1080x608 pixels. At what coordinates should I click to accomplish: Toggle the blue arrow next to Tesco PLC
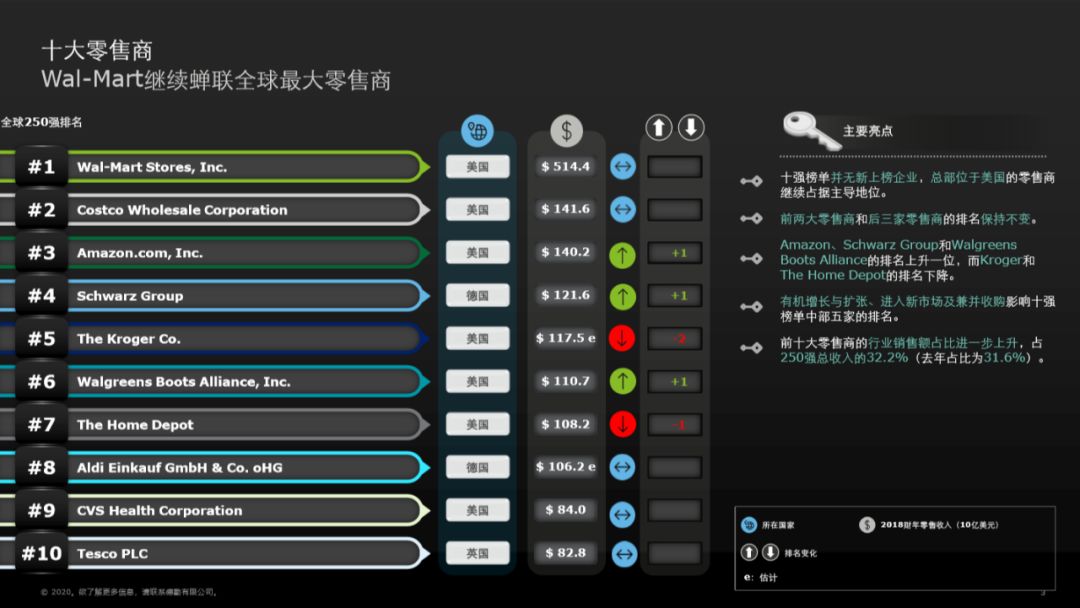(x=622, y=554)
